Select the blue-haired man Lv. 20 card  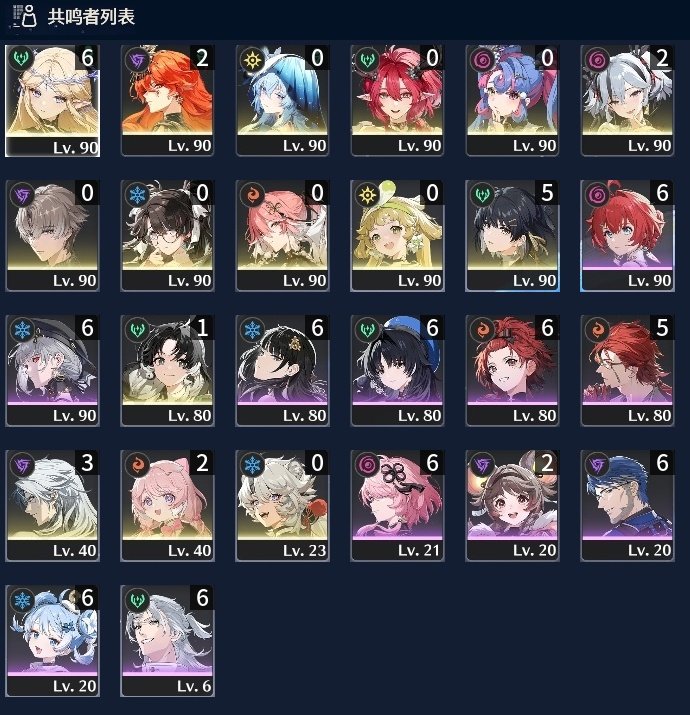[627, 506]
